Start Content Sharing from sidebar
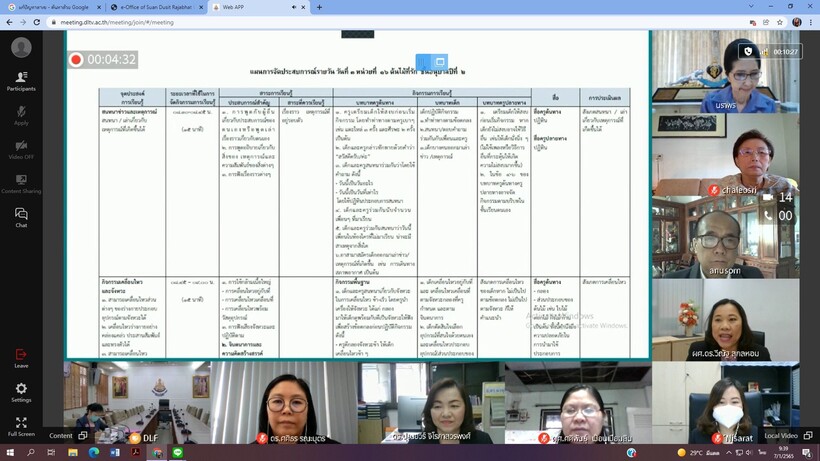 (21, 183)
